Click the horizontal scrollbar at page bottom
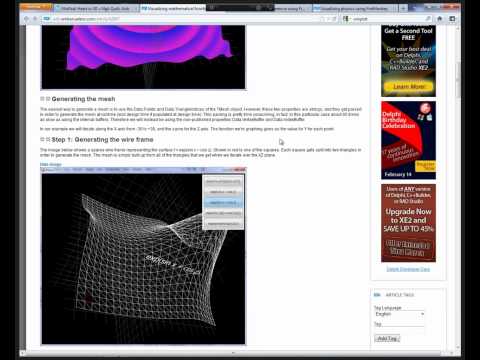 tap(233, 353)
